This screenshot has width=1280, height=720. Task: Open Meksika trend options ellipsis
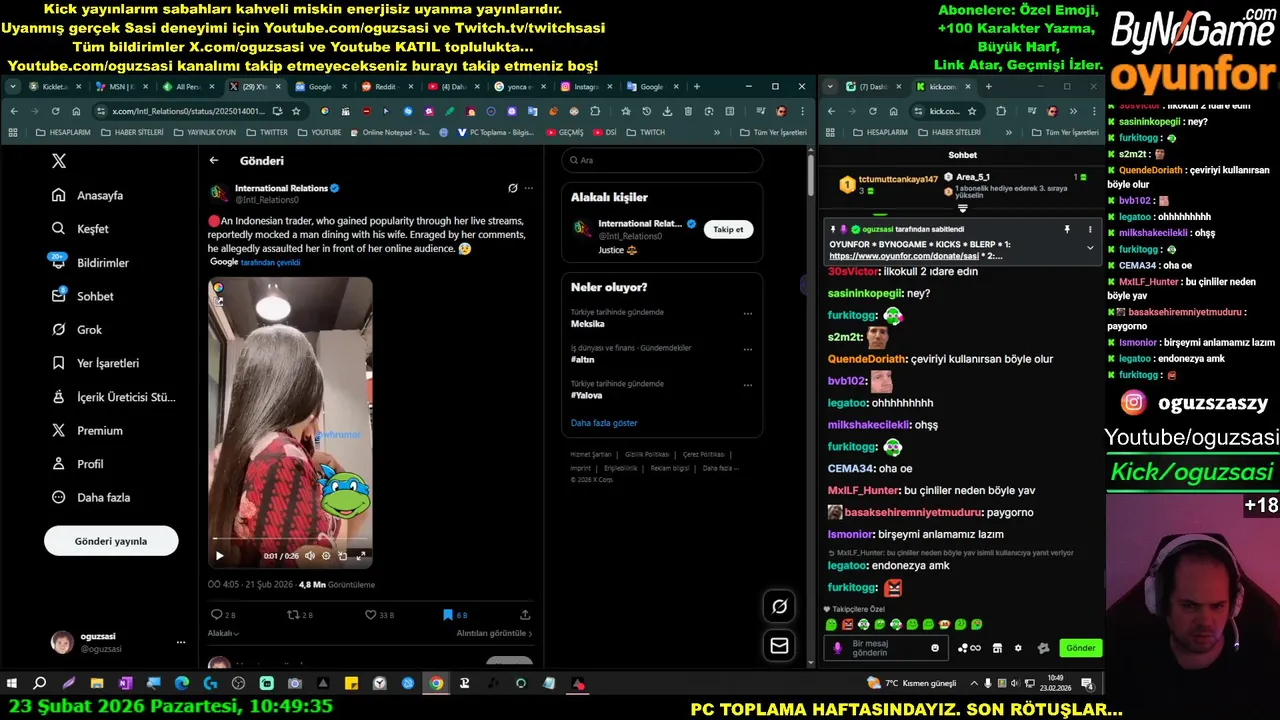point(747,313)
